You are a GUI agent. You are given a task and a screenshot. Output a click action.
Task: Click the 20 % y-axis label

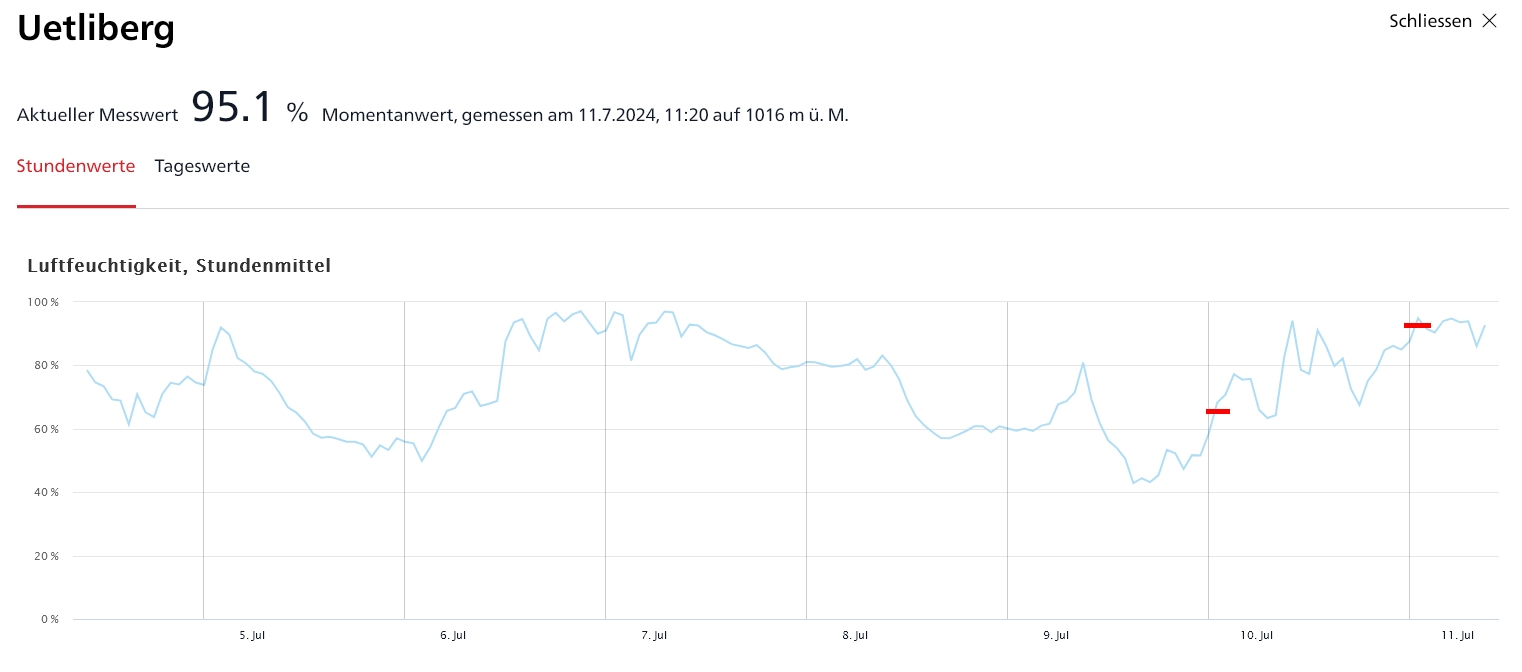[47, 556]
